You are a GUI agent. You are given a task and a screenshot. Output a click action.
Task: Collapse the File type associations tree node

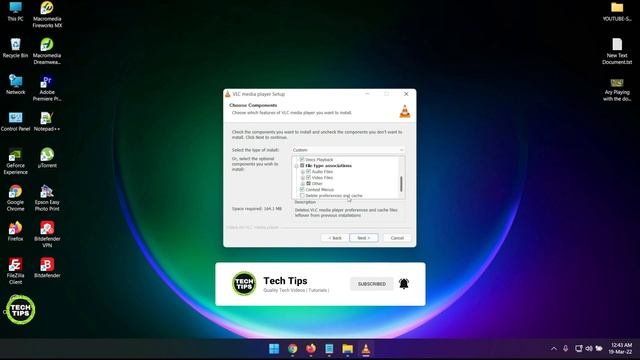coord(296,166)
